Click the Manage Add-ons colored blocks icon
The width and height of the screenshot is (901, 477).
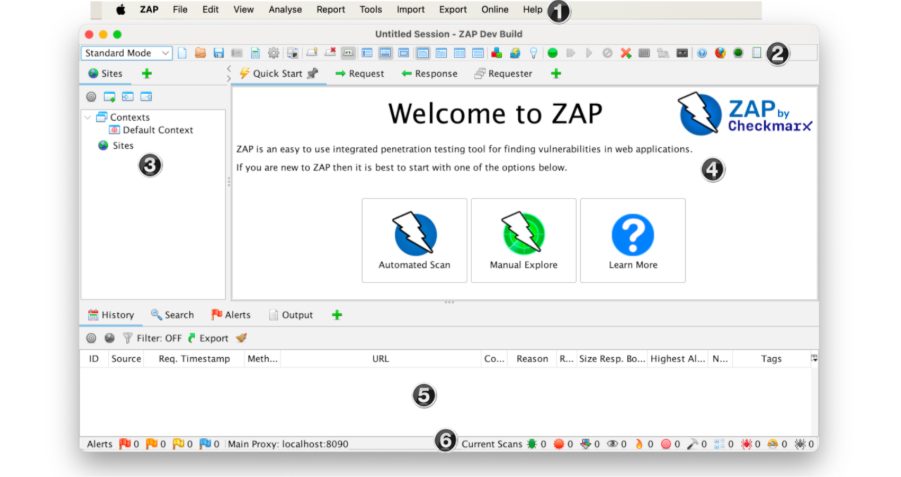tap(496, 53)
